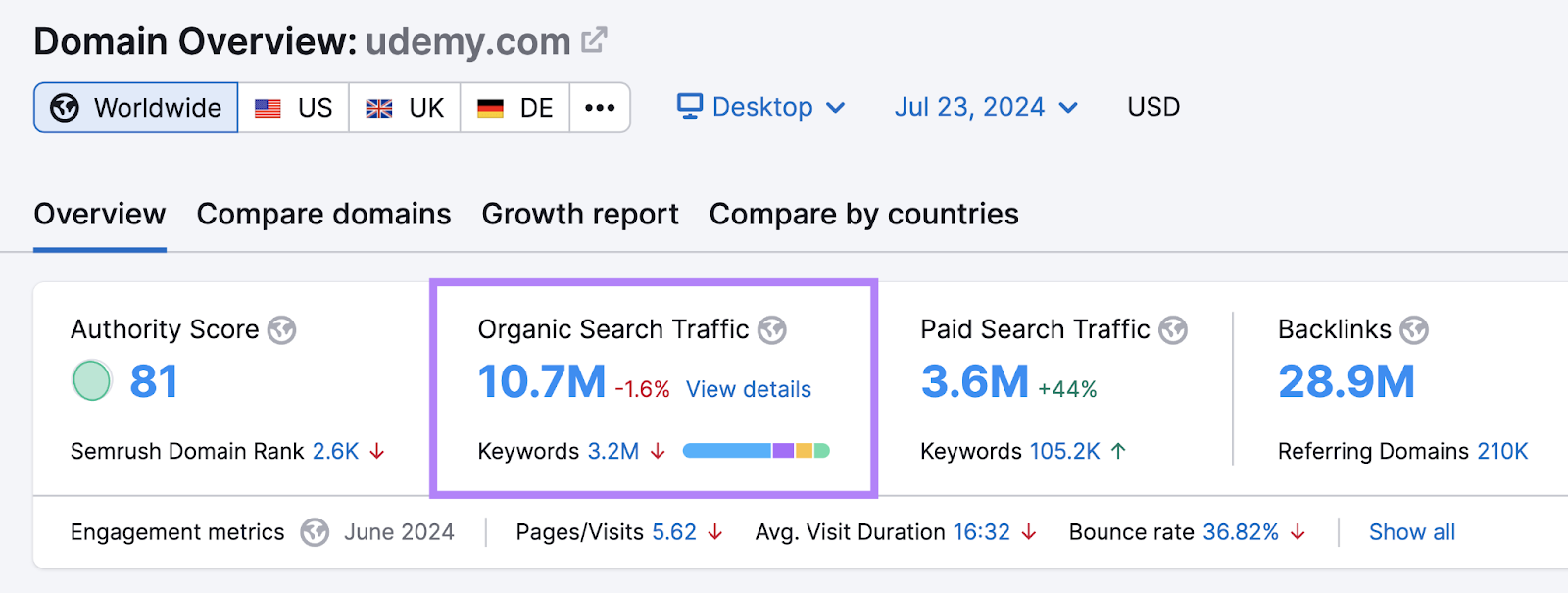Image resolution: width=1568 pixels, height=593 pixels.
Task: Click green up arrow beside paid Keywords 105.2K
Action: (x=1118, y=451)
